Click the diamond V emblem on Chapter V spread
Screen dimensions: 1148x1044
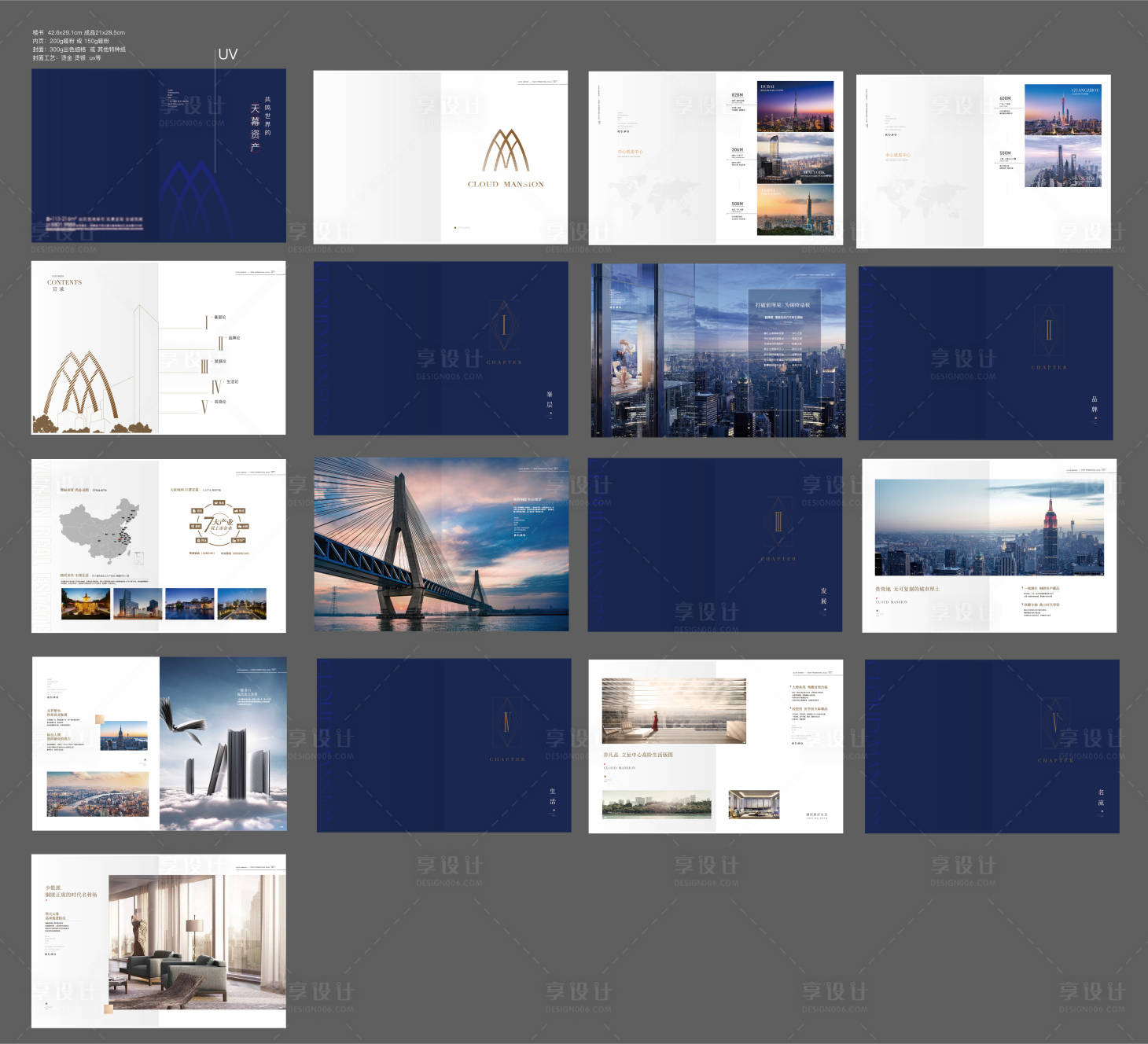[1055, 723]
